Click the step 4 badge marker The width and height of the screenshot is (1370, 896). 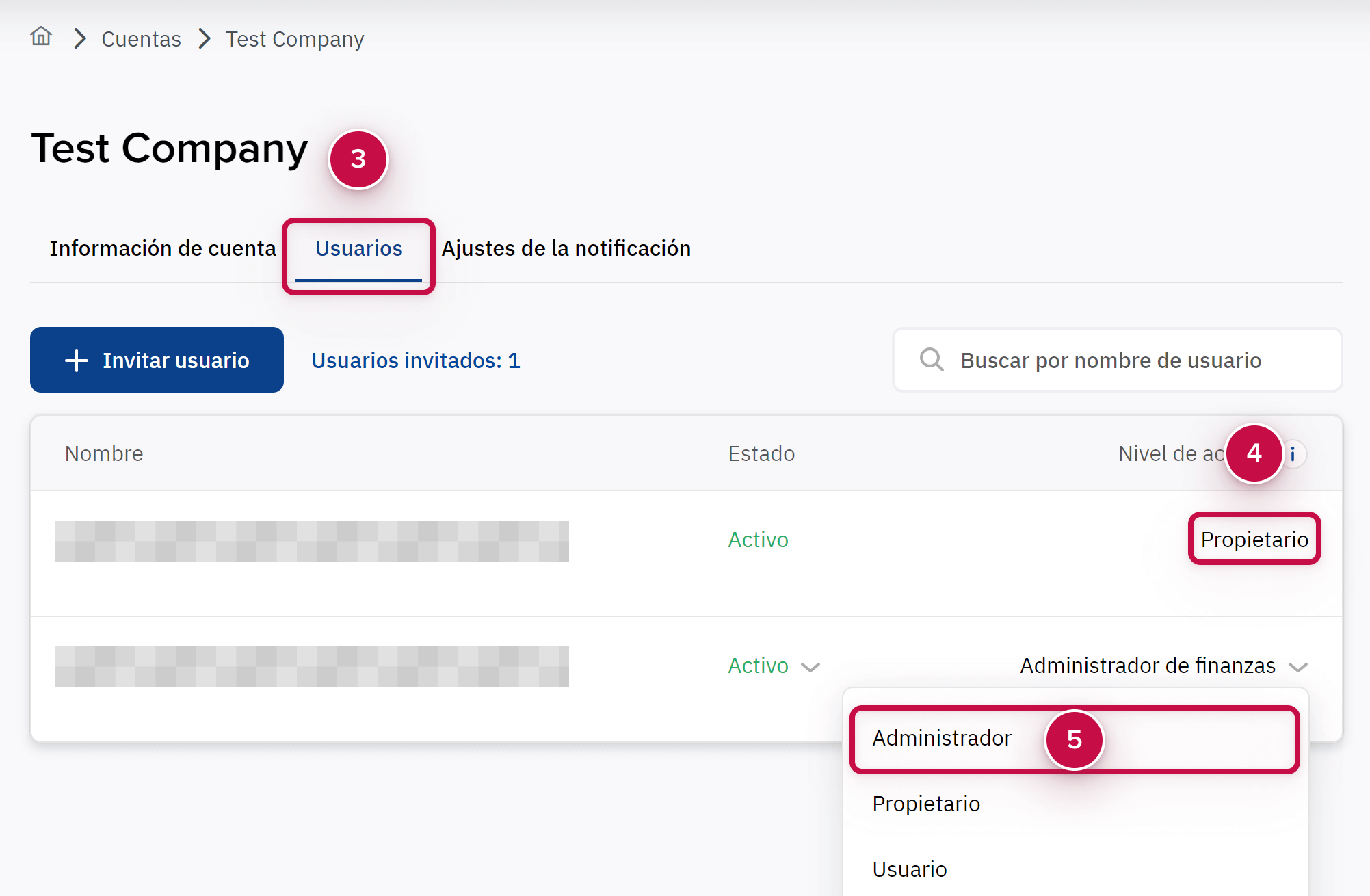click(x=1254, y=453)
